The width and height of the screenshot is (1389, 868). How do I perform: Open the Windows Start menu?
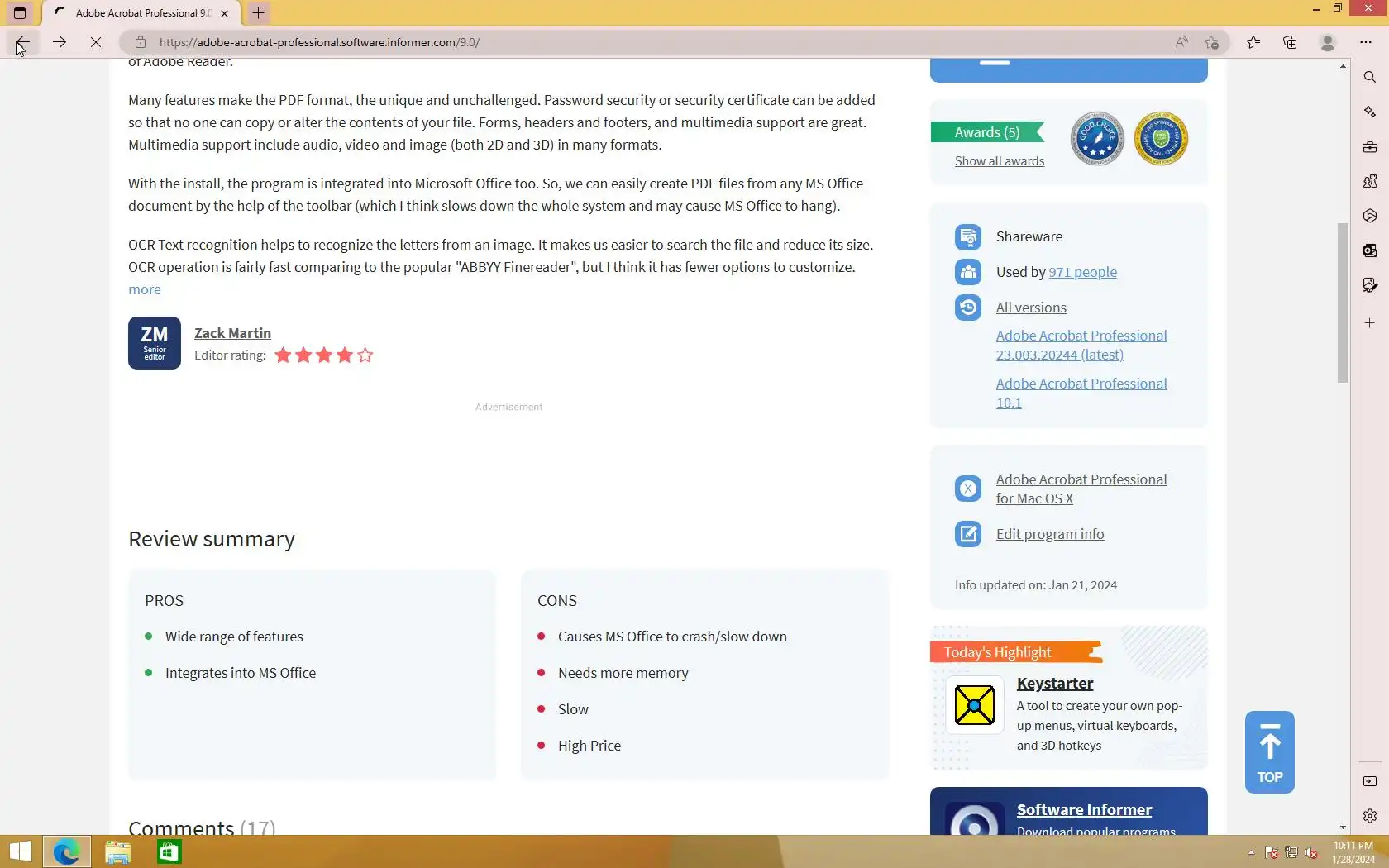coord(20,851)
